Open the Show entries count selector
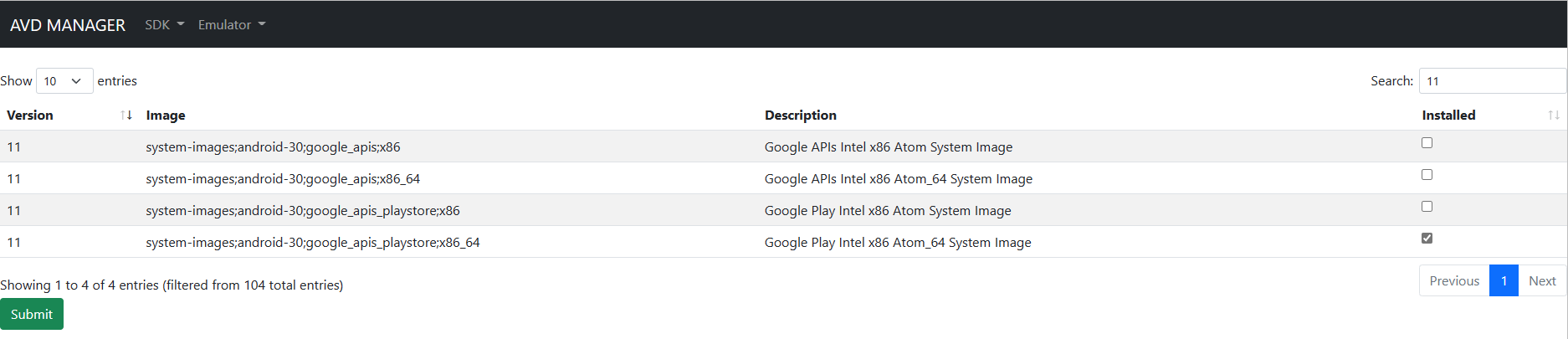Screen dimensions: 1568x339 [x=64, y=81]
